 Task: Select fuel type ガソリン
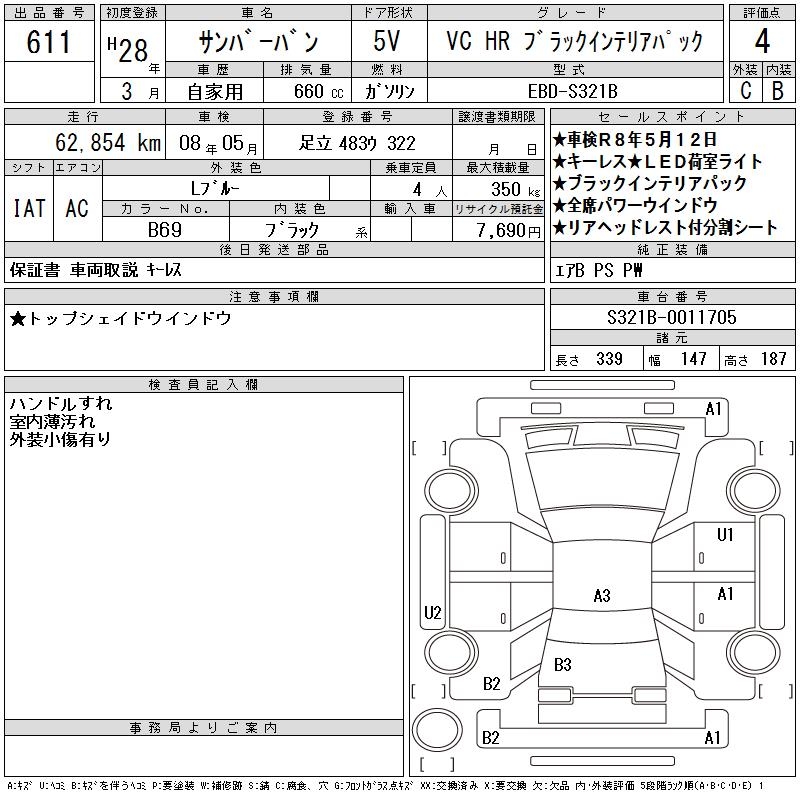[389, 91]
